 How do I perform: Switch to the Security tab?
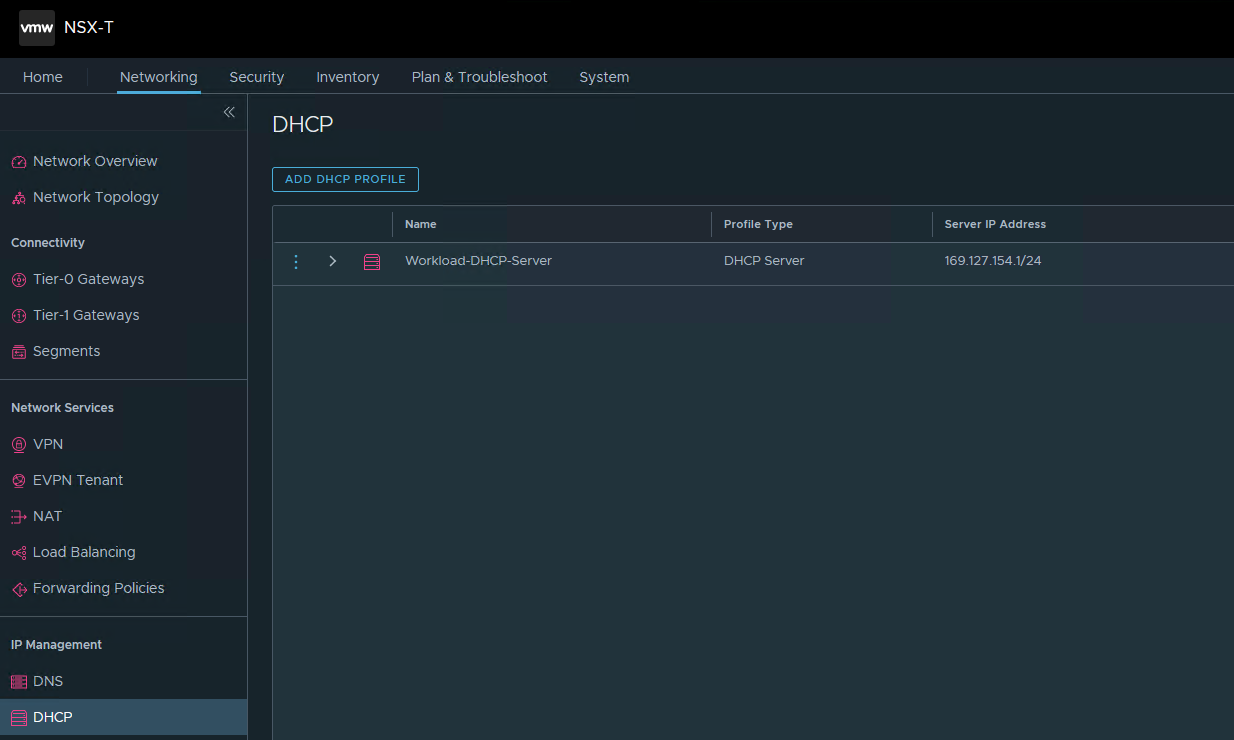tap(256, 76)
